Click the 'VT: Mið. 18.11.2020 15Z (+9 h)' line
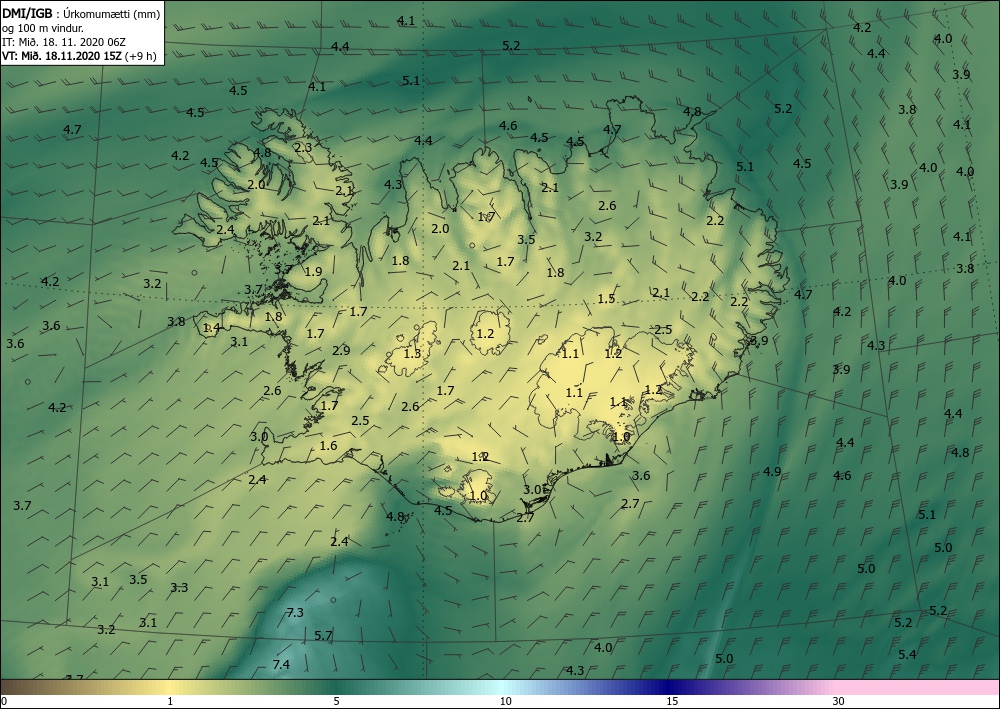 coord(79,55)
